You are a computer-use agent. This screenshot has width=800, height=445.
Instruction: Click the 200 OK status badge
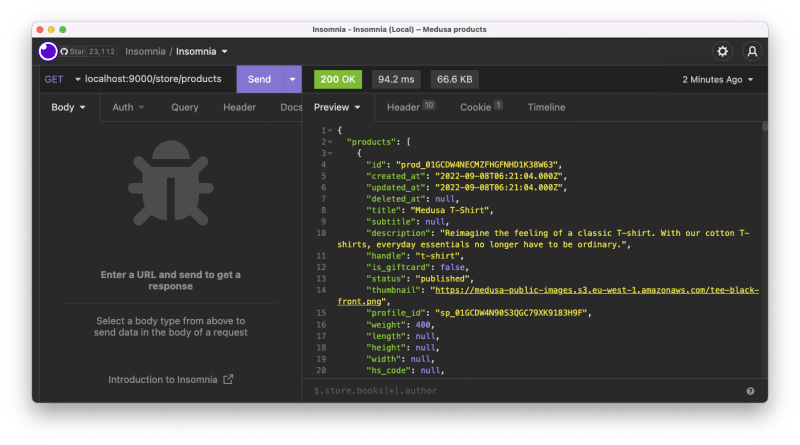click(338, 80)
